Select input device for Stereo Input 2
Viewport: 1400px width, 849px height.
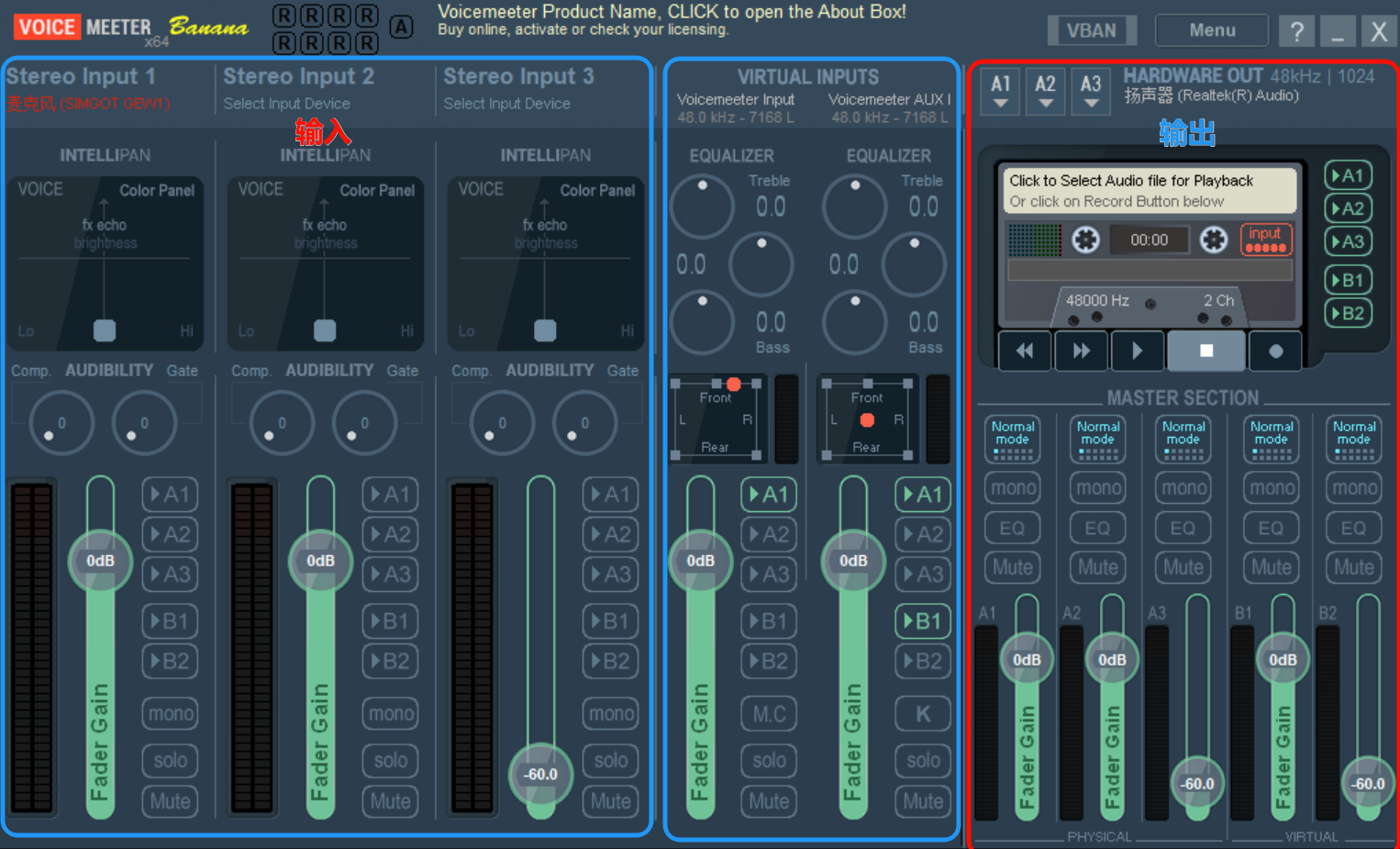[287, 104]
